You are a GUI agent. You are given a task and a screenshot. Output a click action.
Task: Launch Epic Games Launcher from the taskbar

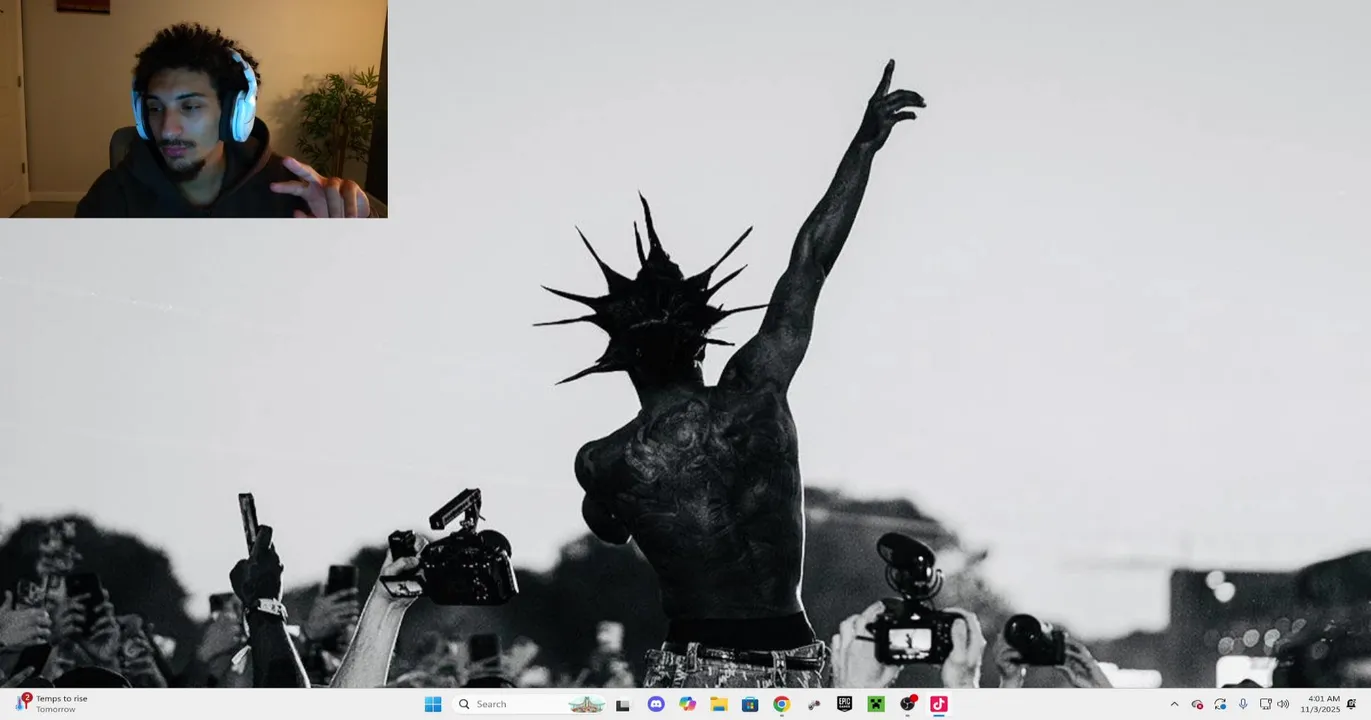844,704
